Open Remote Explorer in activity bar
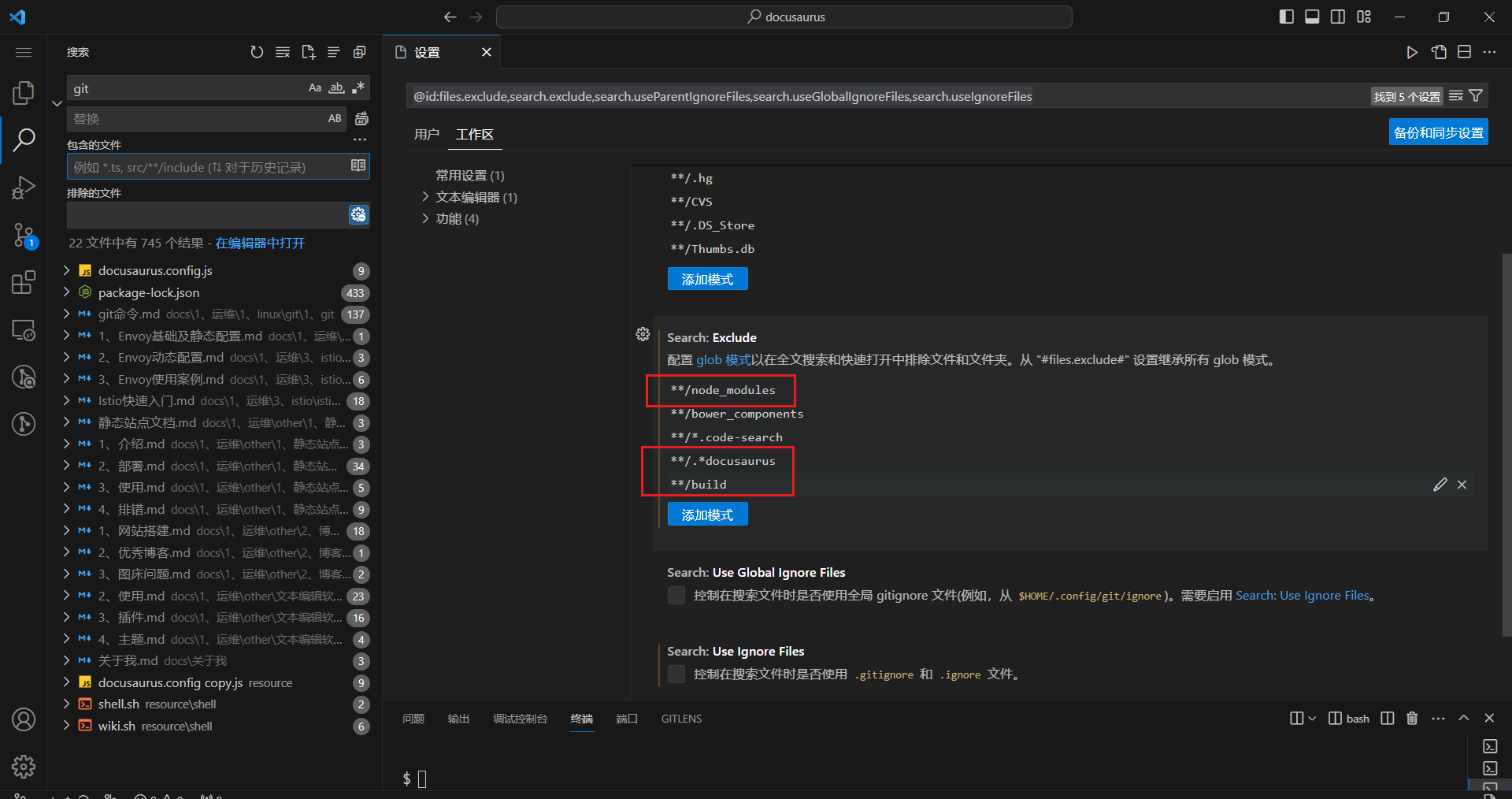The width and height of the screenshot is (1512, 799). [24, 329]
